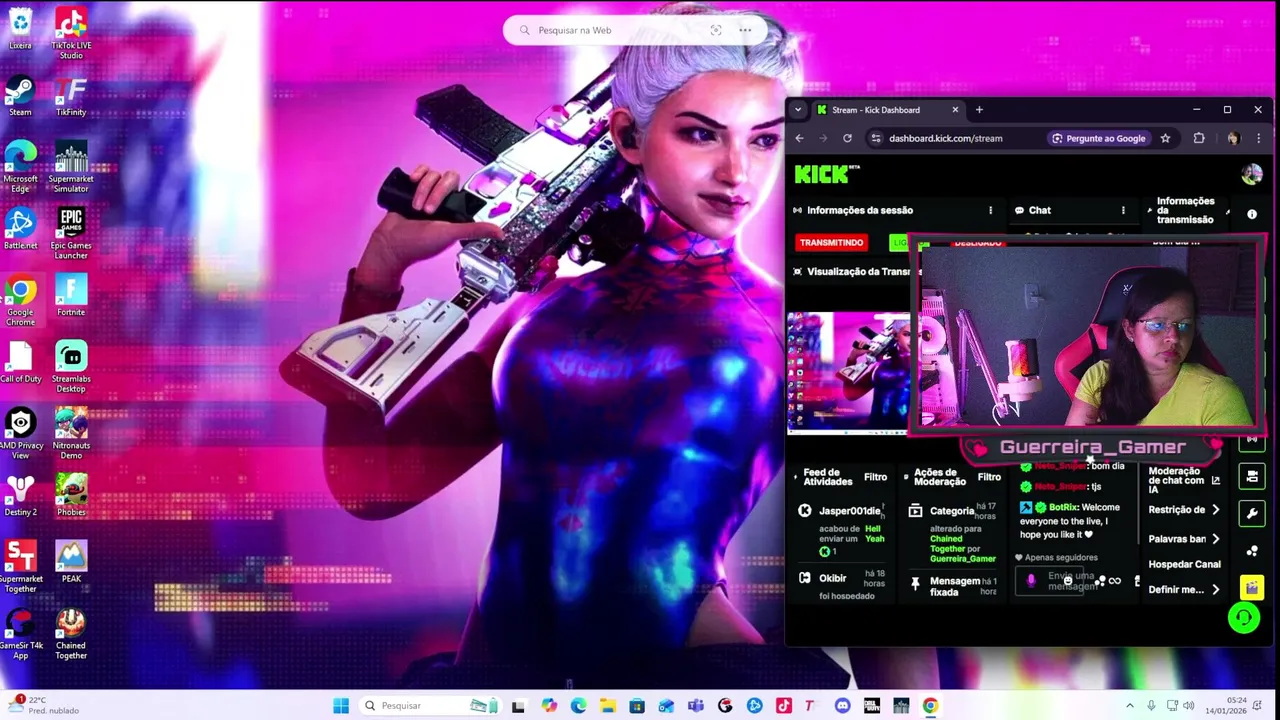The height and width of the screenshot is (720, 1280).
Task: Open the desktop search bar's three-dot options
Action: [745, 30]
